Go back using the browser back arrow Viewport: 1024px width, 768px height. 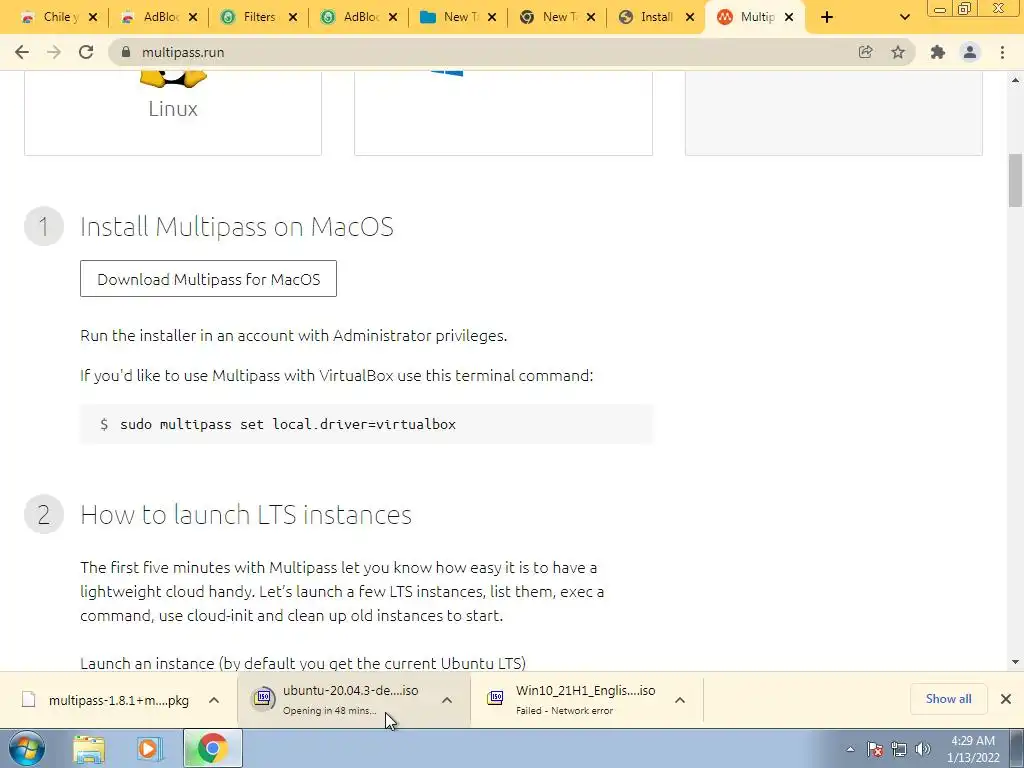pos(22,52)
